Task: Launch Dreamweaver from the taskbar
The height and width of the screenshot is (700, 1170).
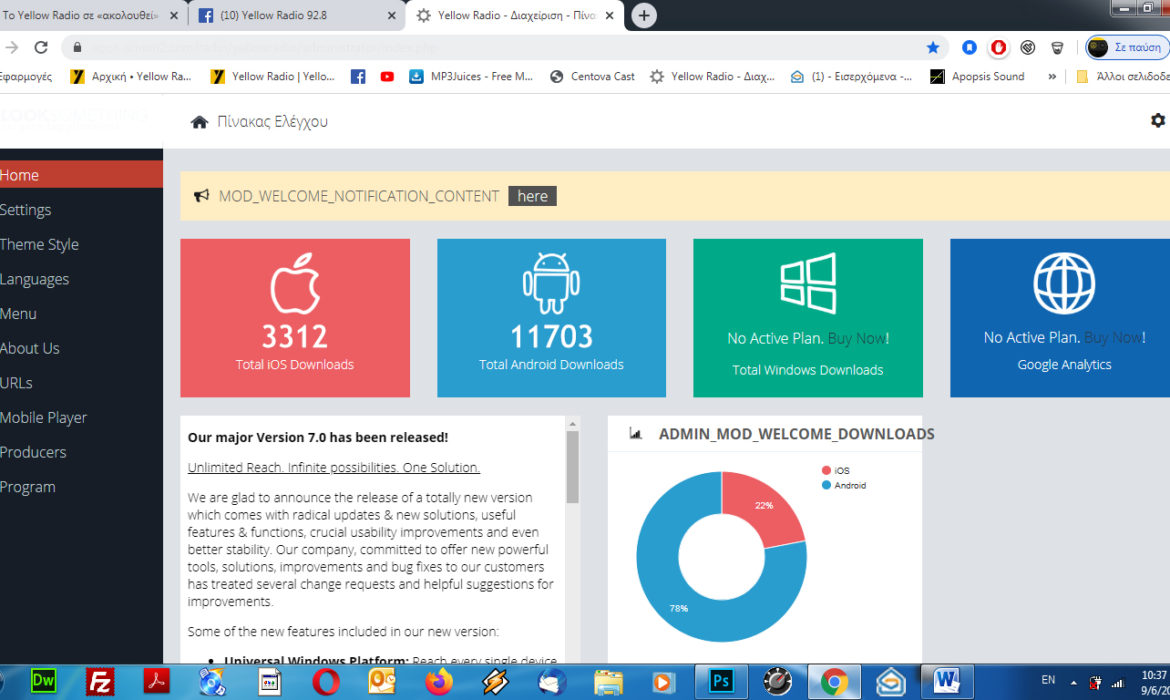Action: click(43, 681)
